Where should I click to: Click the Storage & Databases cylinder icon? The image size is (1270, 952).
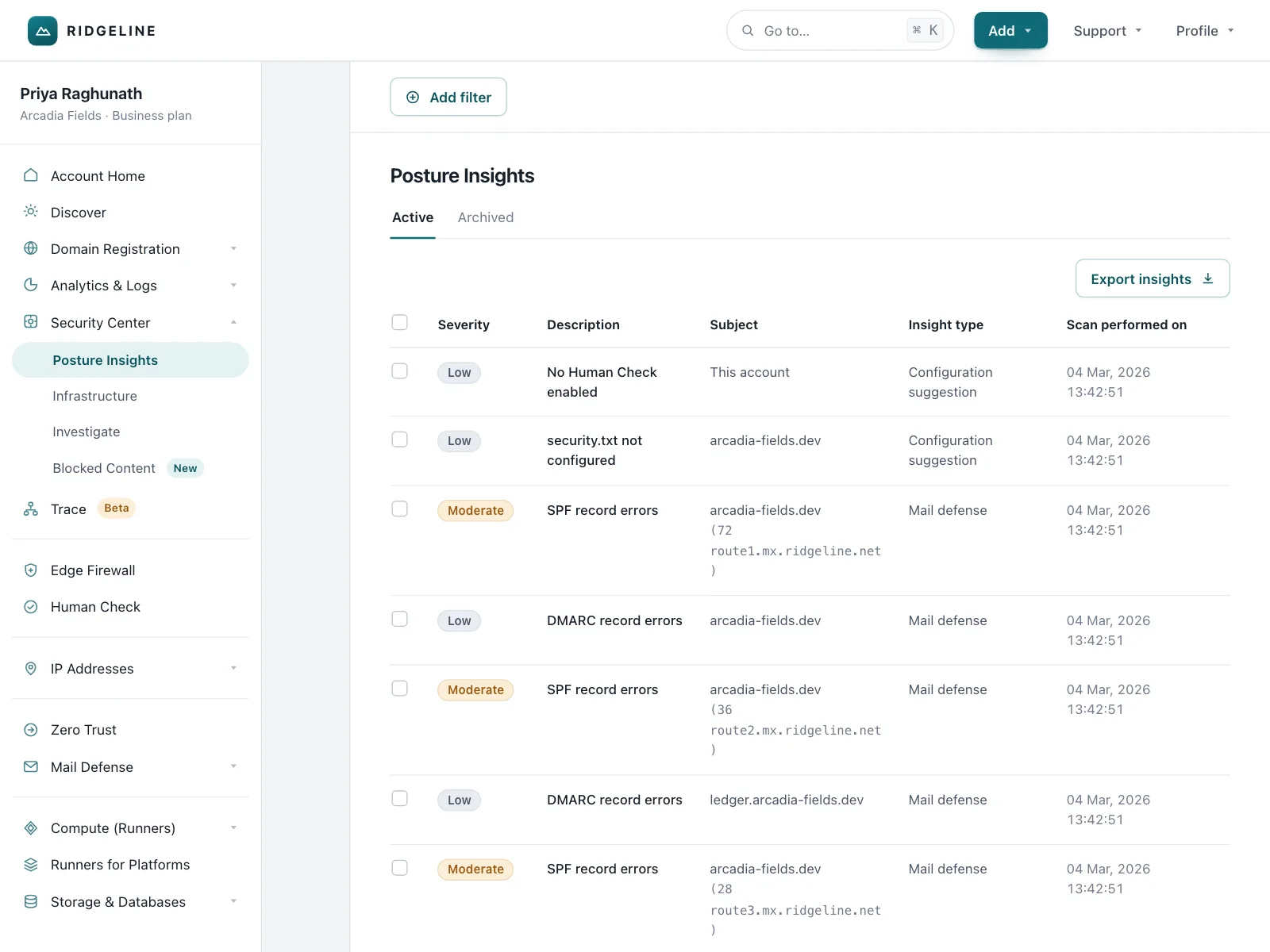tap(31, 902)
